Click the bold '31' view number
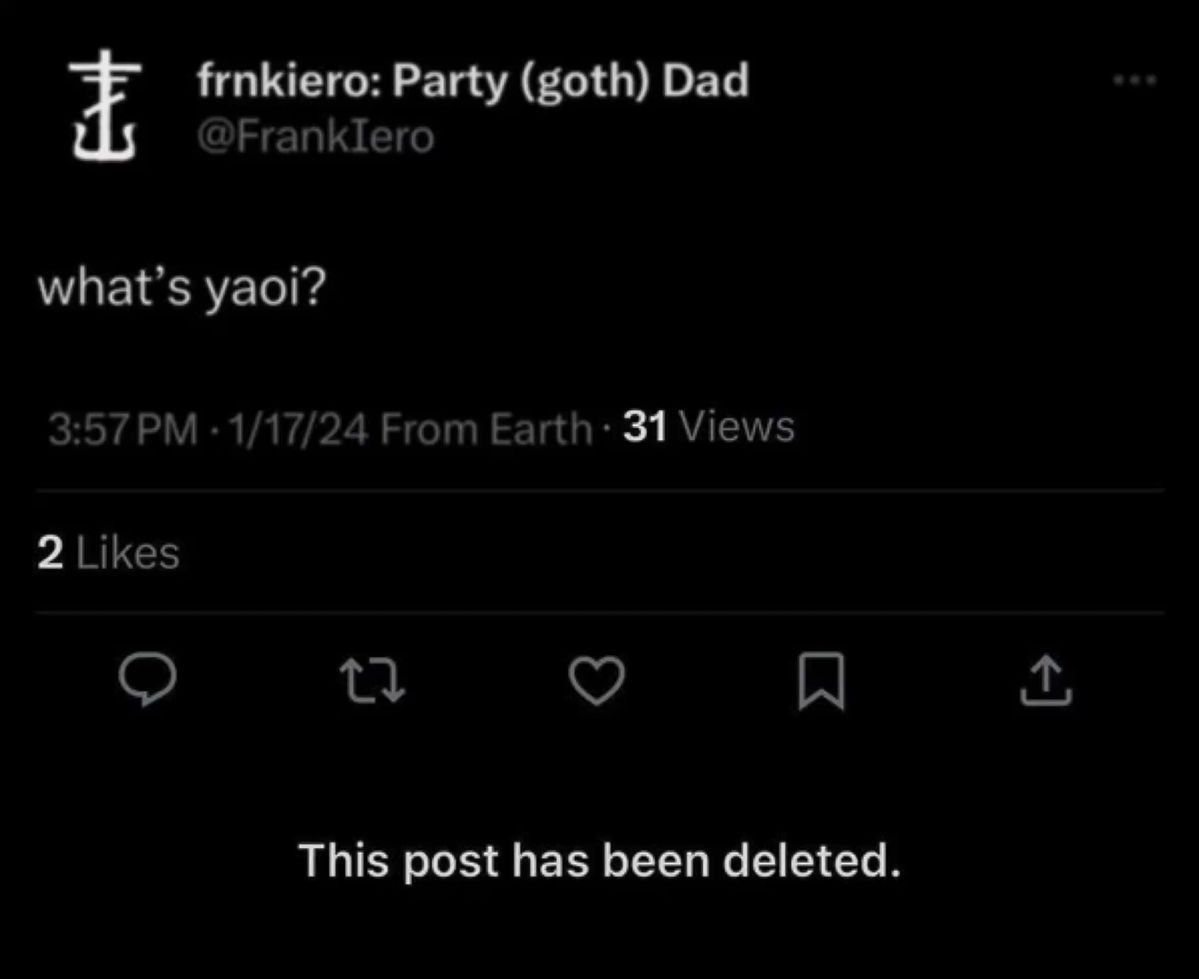The height and width of the screenshot is (979, 1199). (645, 428)
